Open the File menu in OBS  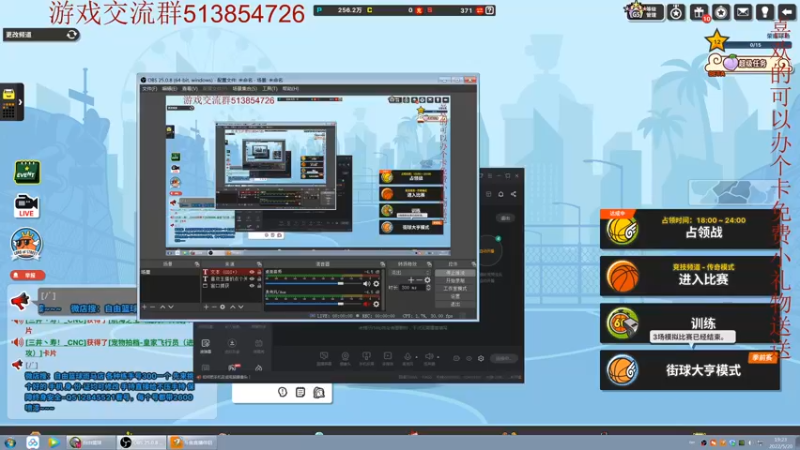149,89
